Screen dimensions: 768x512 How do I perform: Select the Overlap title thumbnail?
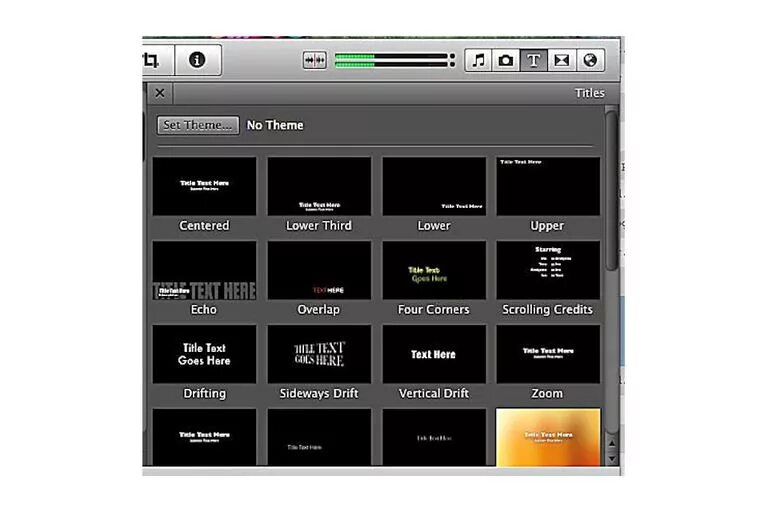(319, 270)
